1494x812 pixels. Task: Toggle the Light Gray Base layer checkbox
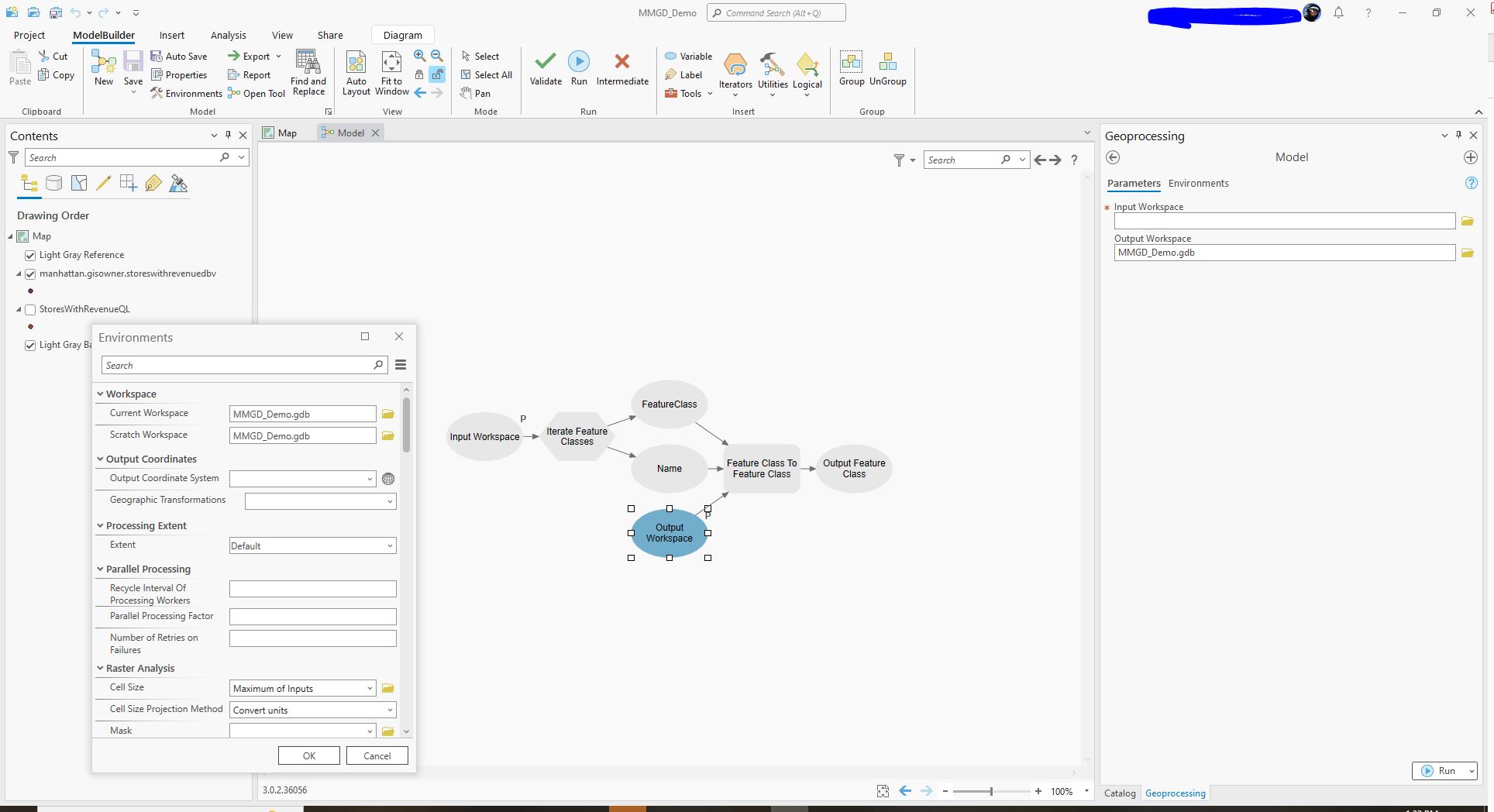[x=30, y=345]
